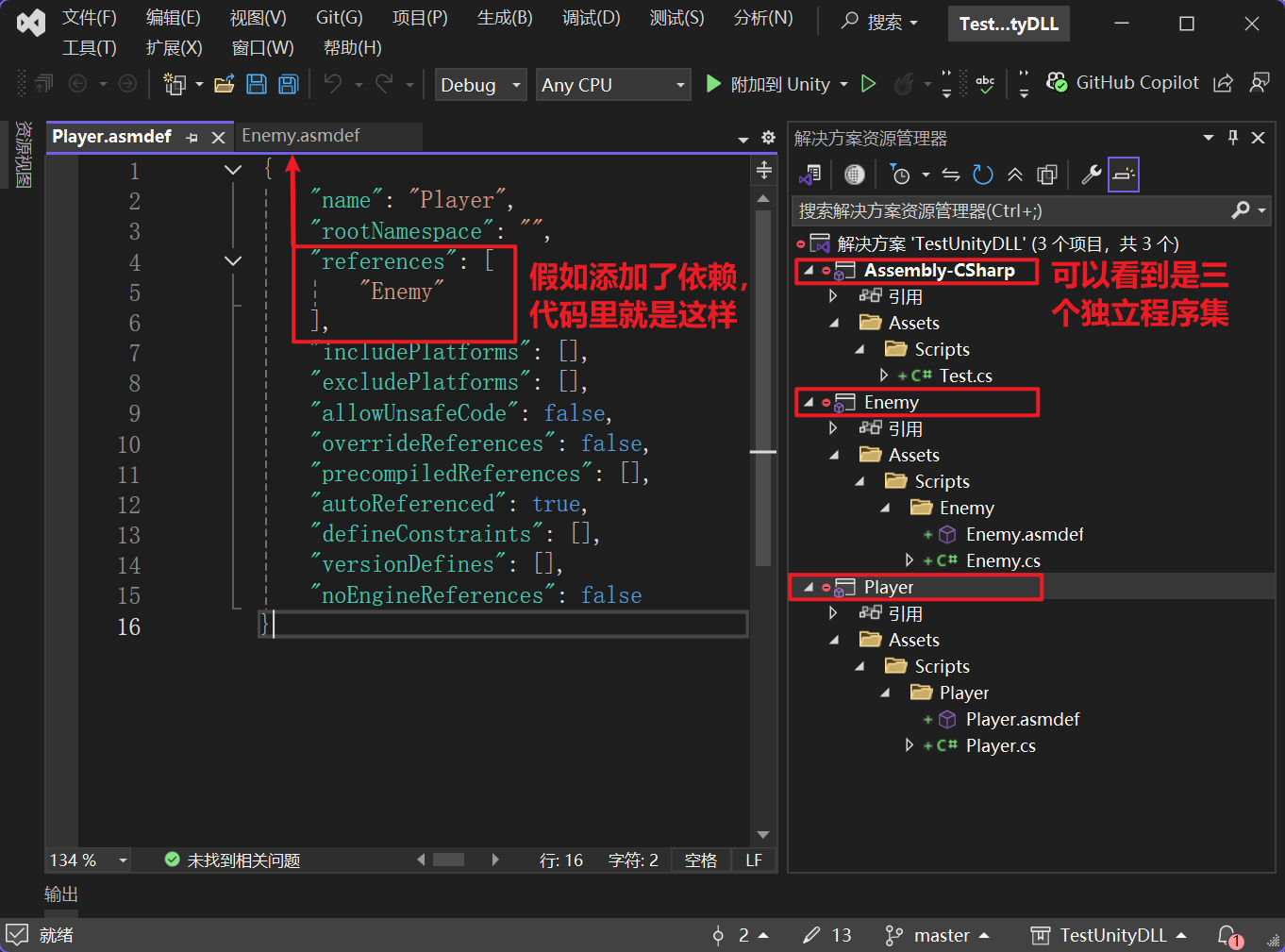Toggle auto-hide pin for Solution Explorer

point(1232,138)
